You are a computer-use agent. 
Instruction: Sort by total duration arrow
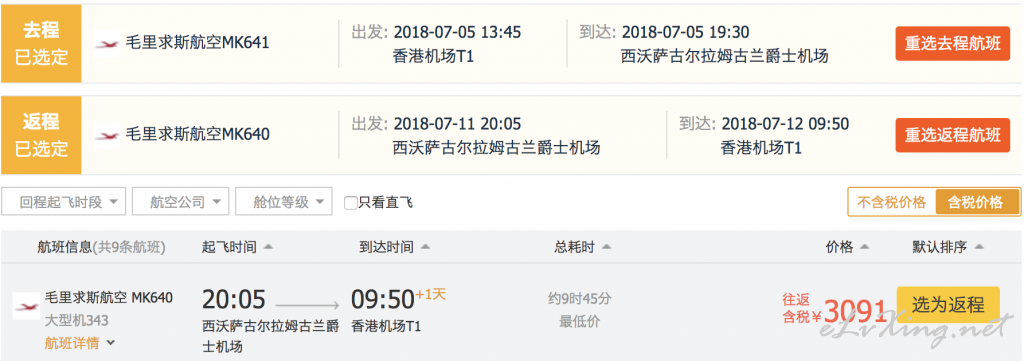(x=606, y=247)
